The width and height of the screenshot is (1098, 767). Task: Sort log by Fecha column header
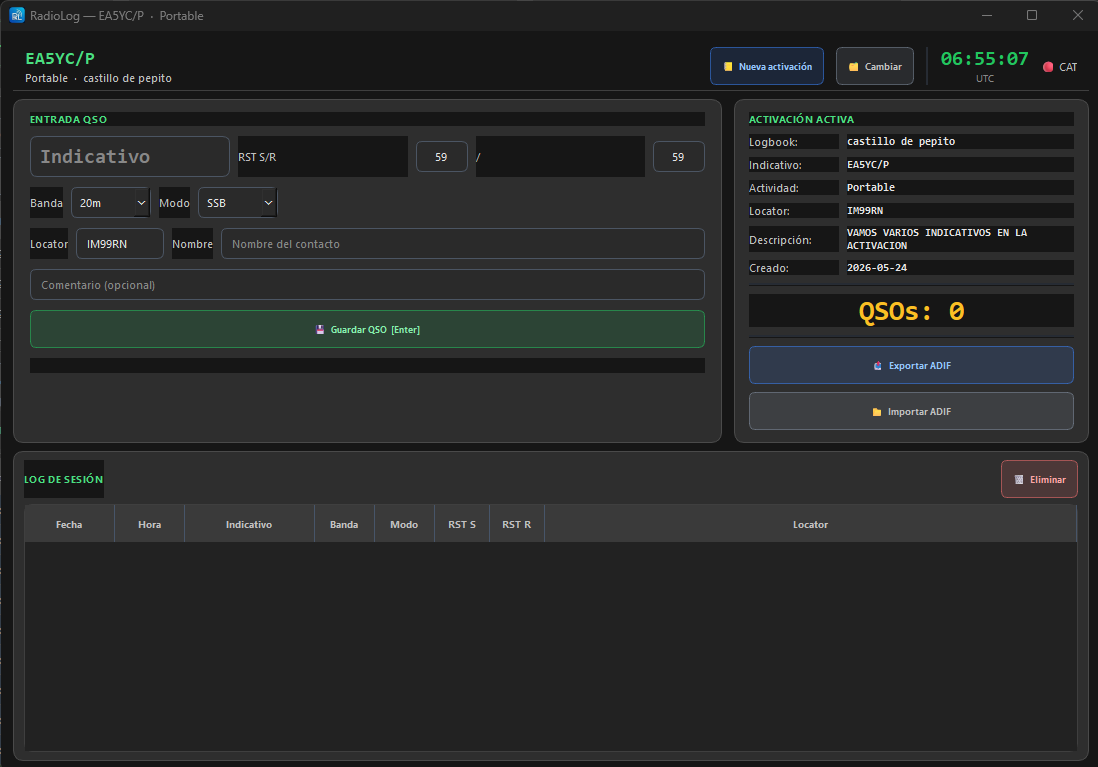69,525
